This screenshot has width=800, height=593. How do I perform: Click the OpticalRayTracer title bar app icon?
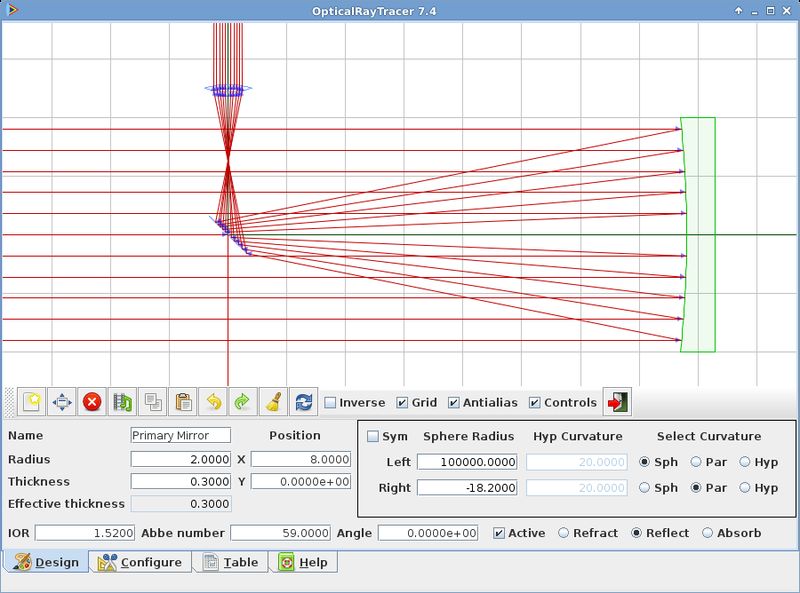click(x=13, y=10)
